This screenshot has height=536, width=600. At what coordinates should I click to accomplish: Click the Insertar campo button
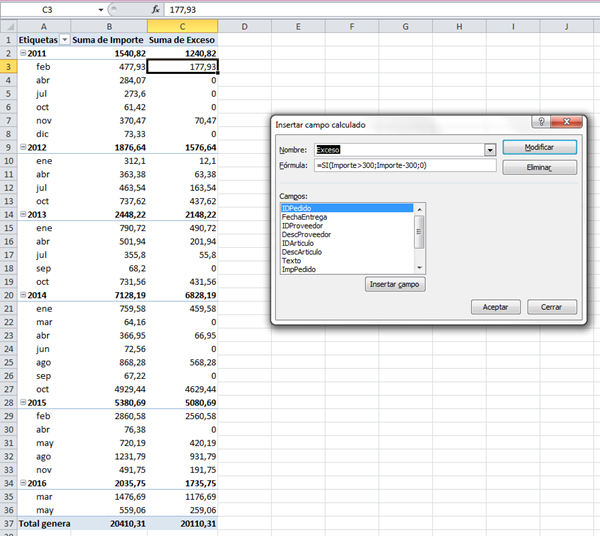[396, 285]
